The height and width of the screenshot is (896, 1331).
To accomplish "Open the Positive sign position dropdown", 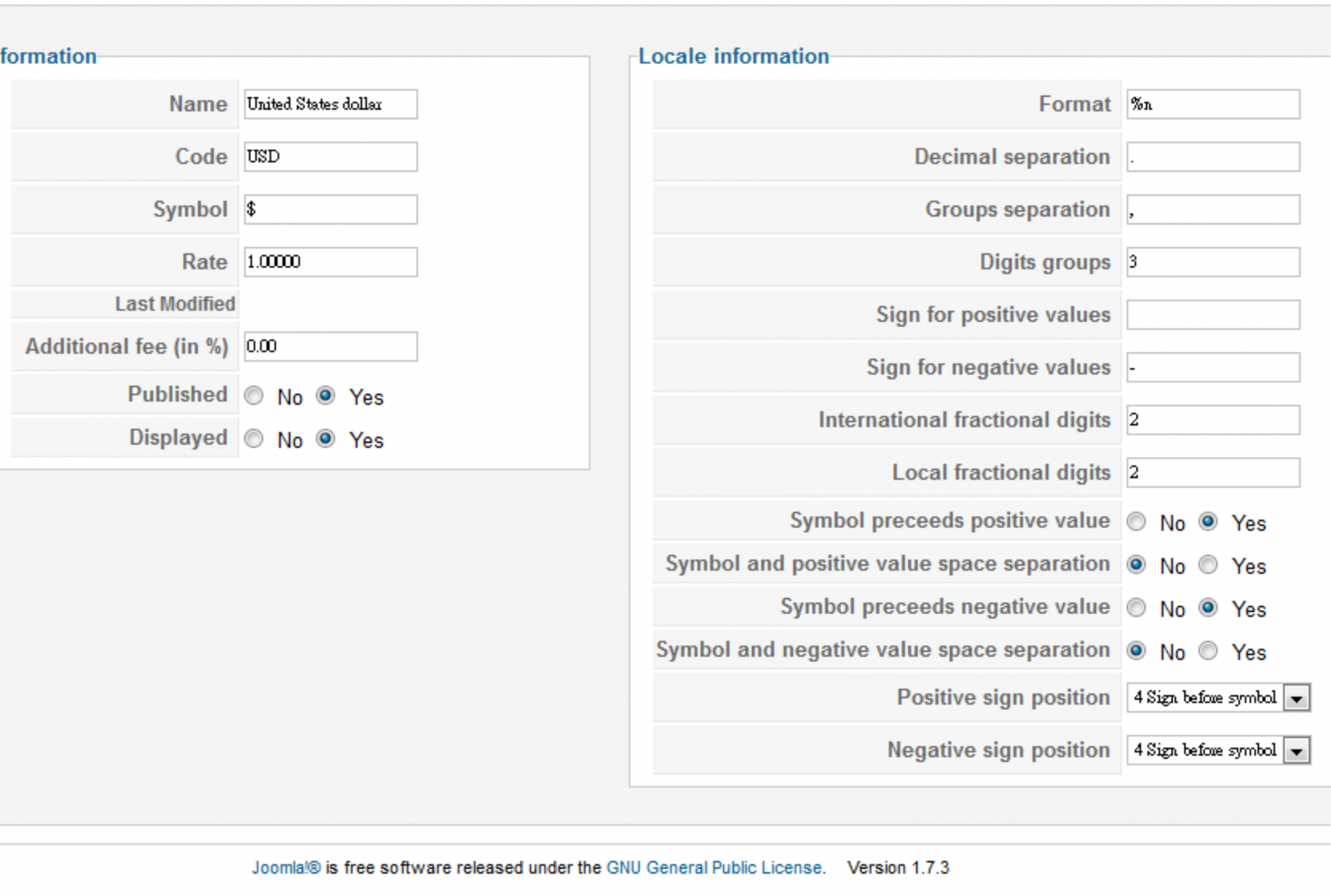I will click(1218, 698).
